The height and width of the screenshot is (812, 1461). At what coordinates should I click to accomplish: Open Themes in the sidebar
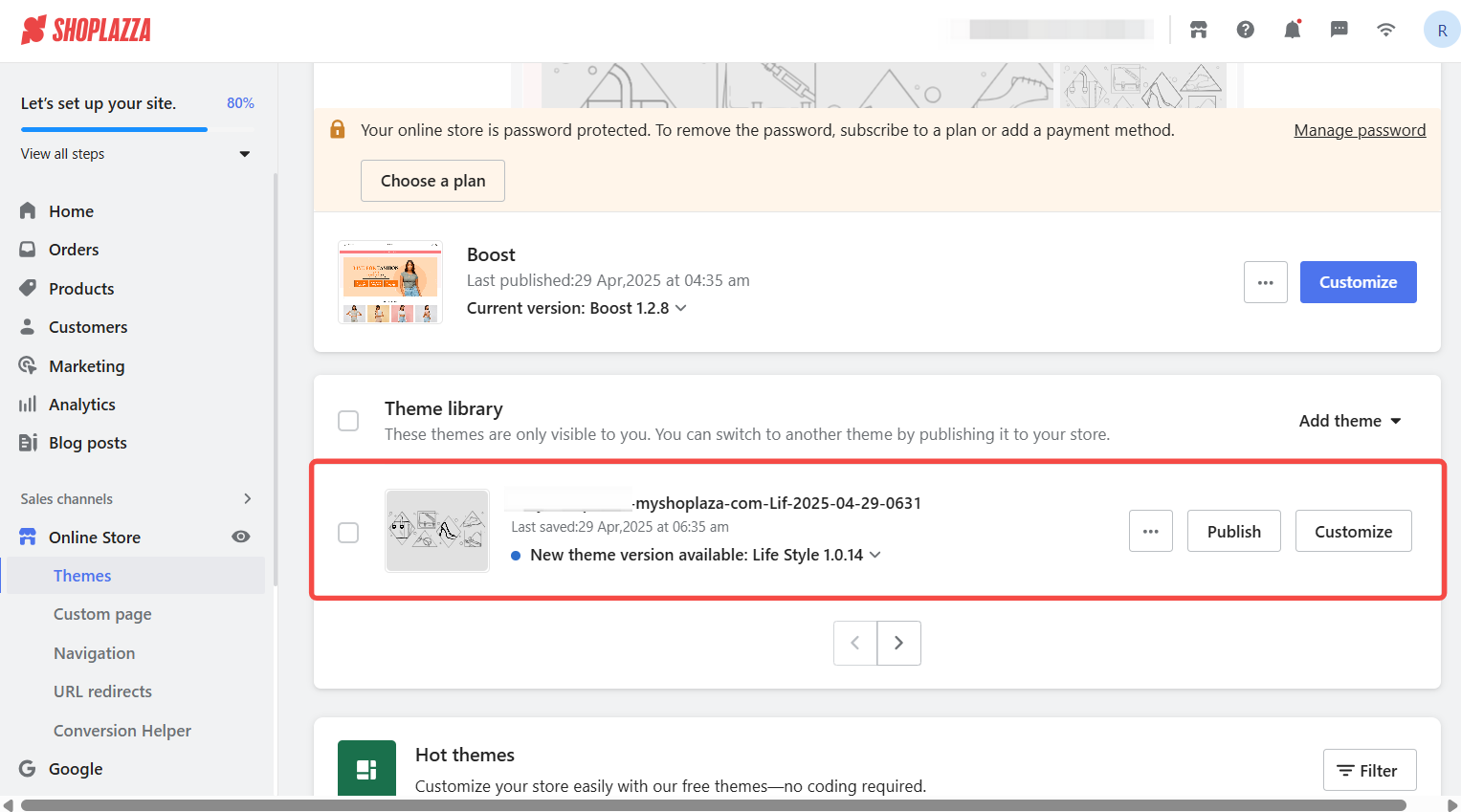click(x=82, y=575)
